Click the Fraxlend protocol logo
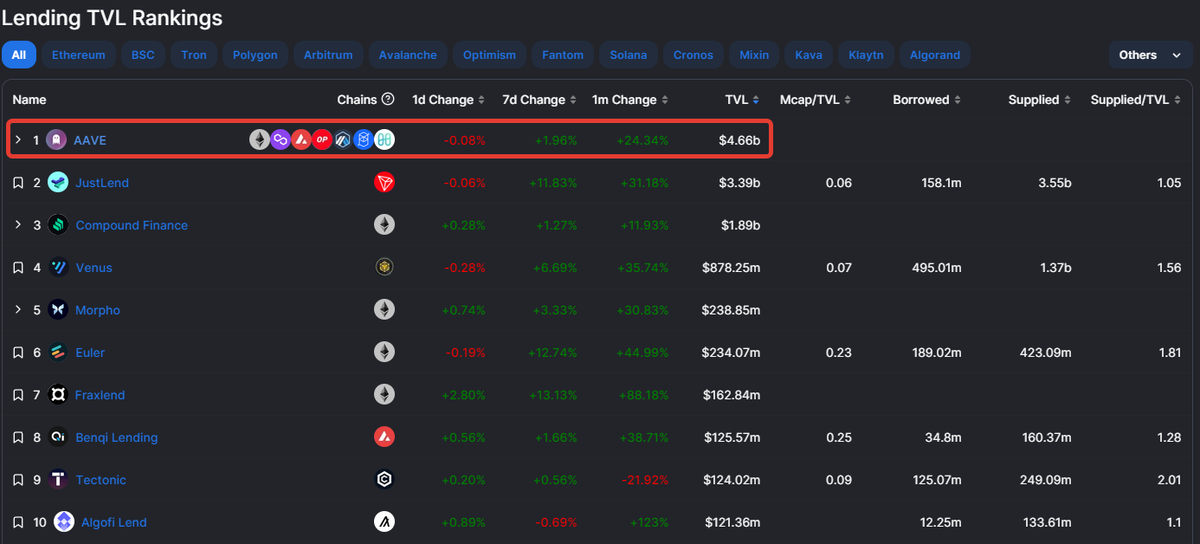Viewport: 1200px width, 544px height. pos(59,395)
